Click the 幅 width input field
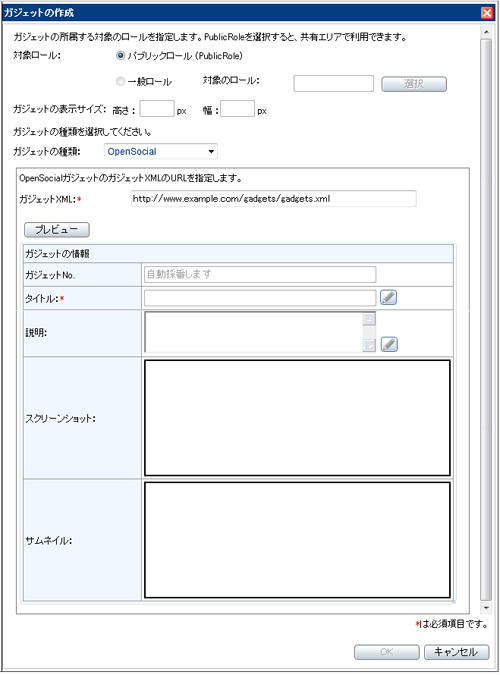The height and width of the screenshot is (675, 500). pos(237,109)
